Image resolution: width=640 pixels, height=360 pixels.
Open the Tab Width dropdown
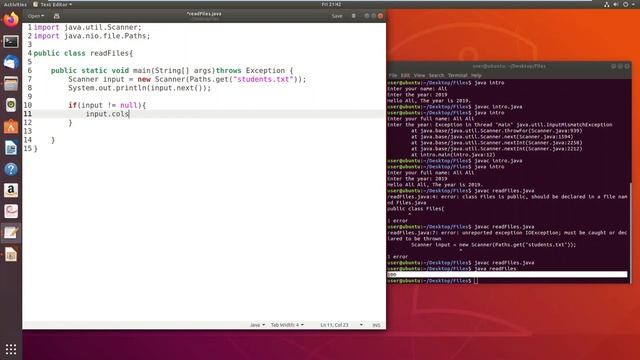[x=287, y=325]
